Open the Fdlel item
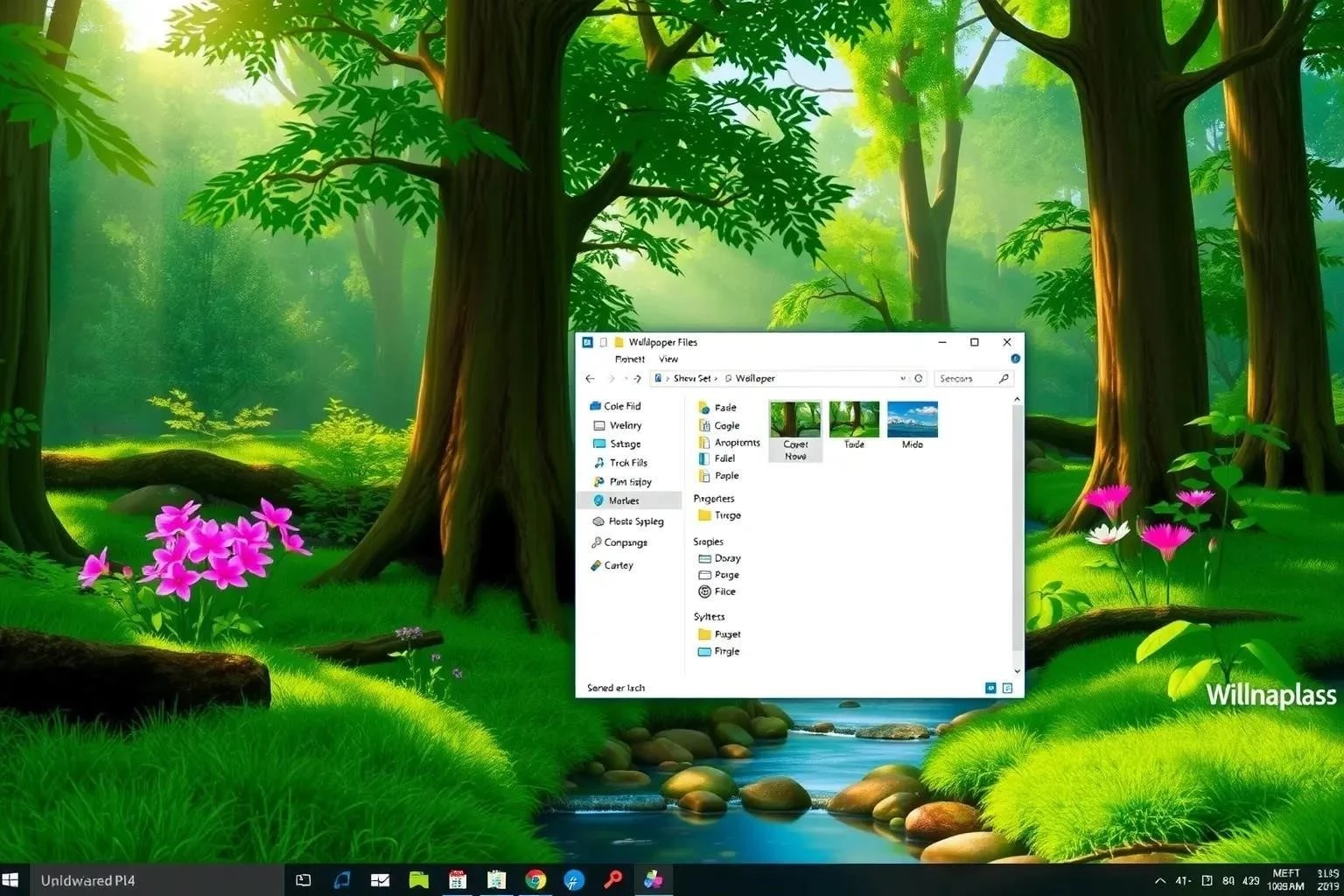1344x896 pixels. 717,458
